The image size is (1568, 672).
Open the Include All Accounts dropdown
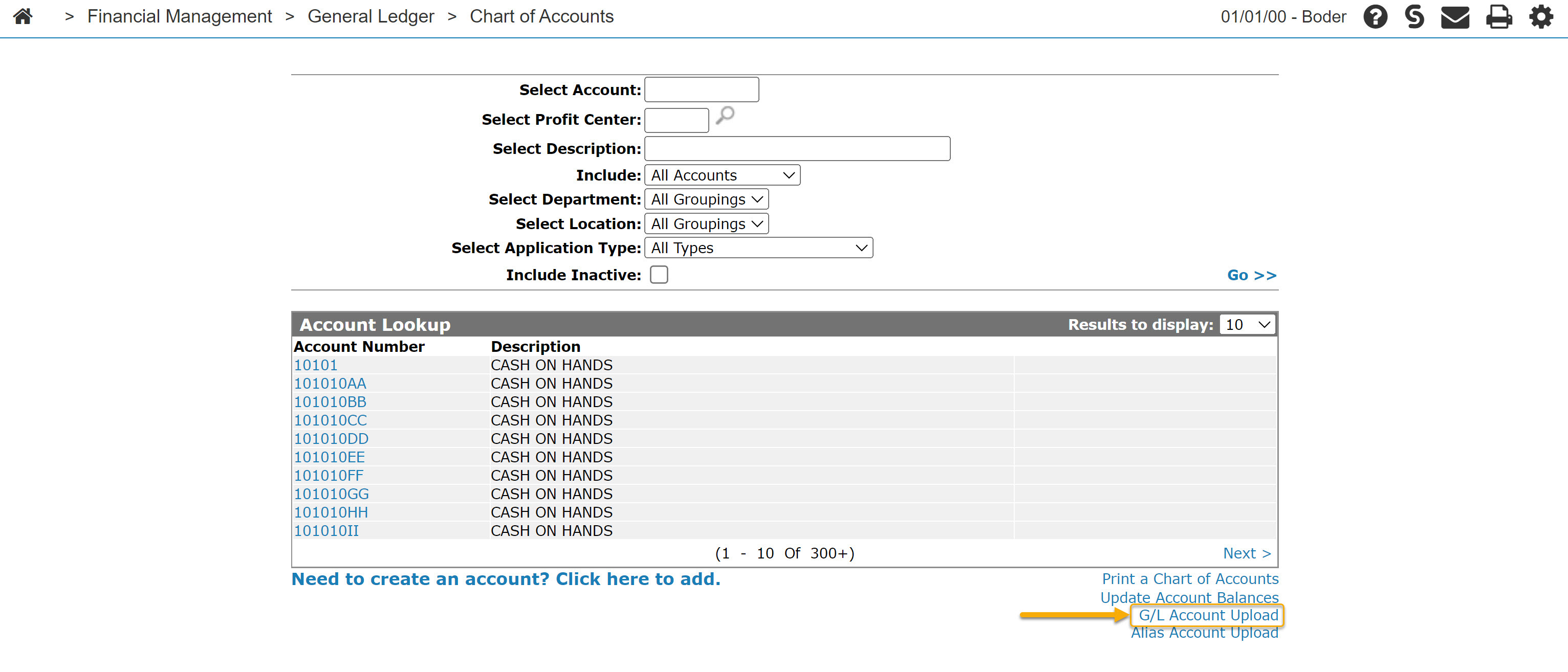[722, 175]
